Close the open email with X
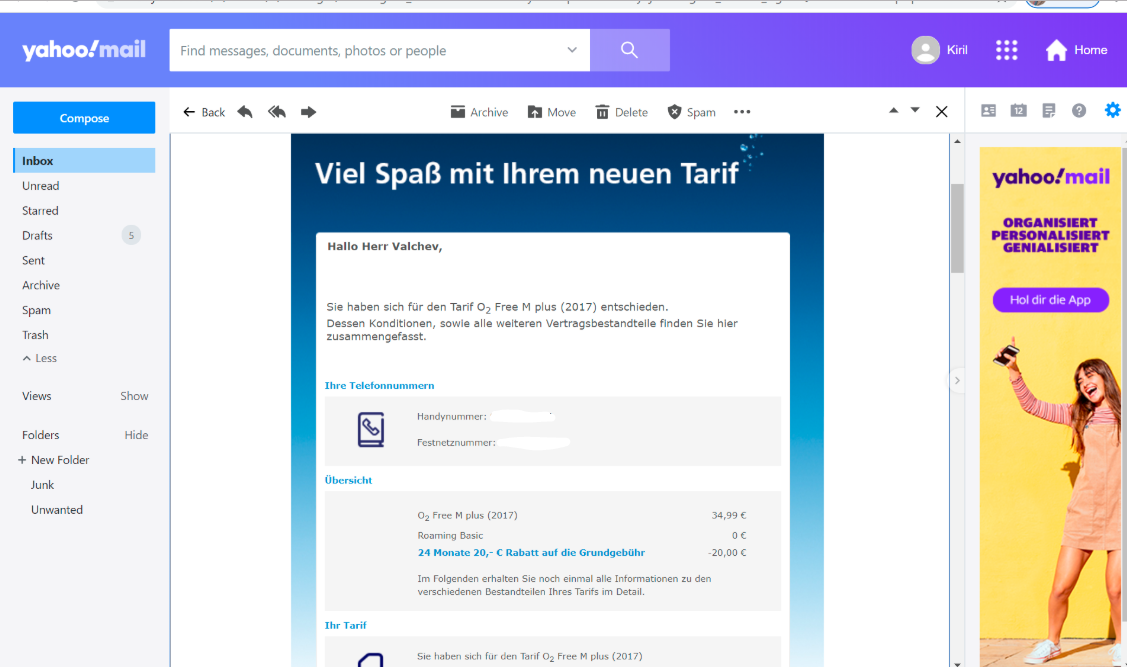The height and width of the screenshot is (667, 1127). tap(942, 111)
